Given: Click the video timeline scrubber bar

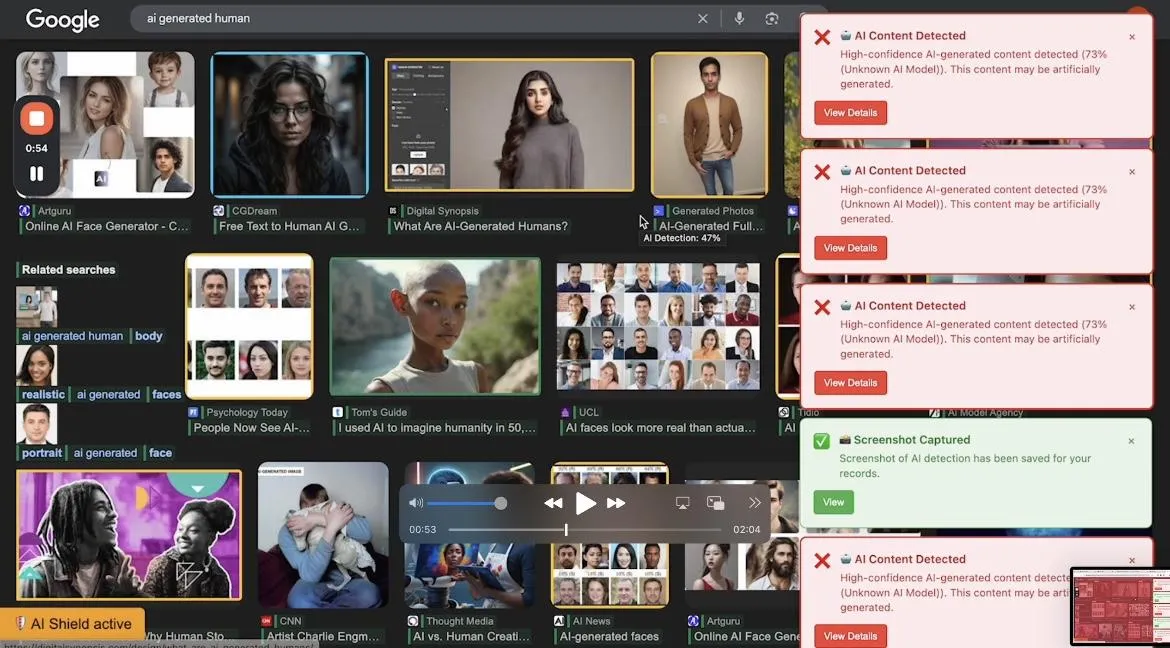Looking at the screenshot, I should pos(584,529).
